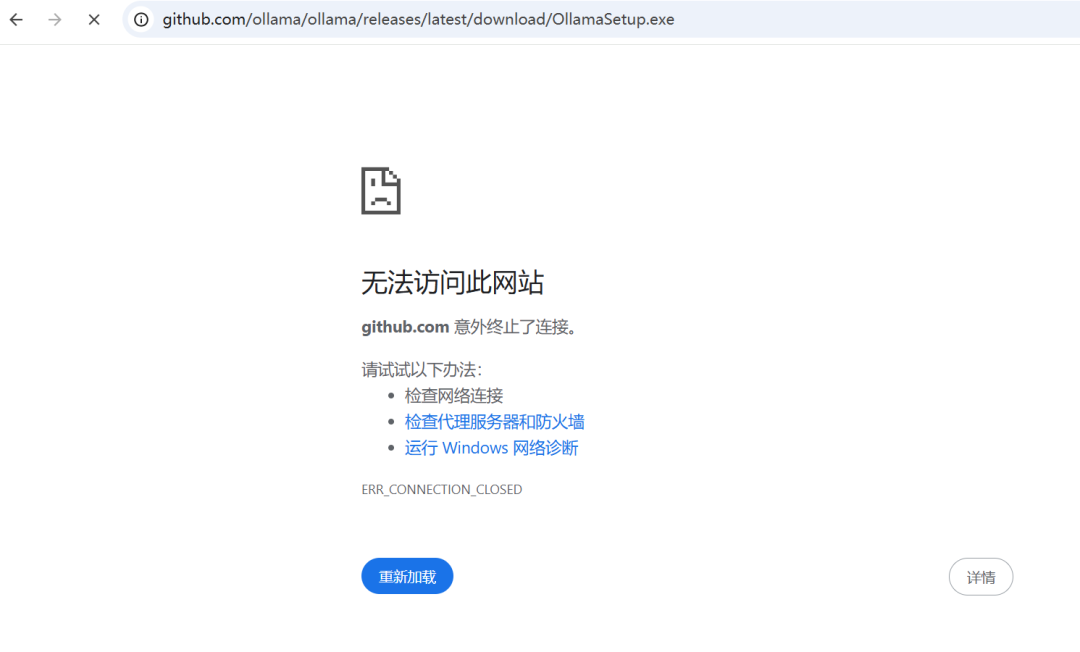This screenshot has width=1080, height=652.
Task: Reload page with the 重新加载 button
Action: click(407, 576)
